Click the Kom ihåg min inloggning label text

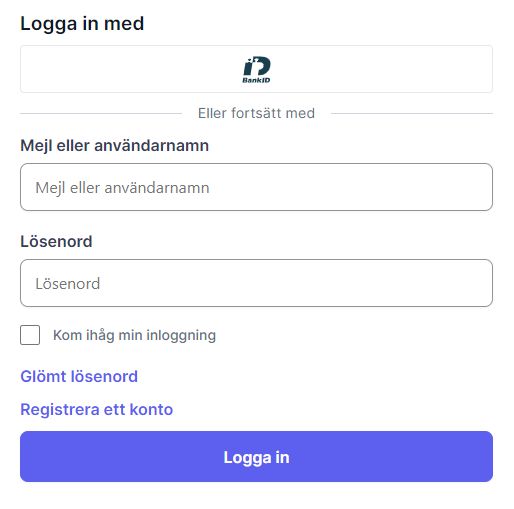tap(134, 335)
